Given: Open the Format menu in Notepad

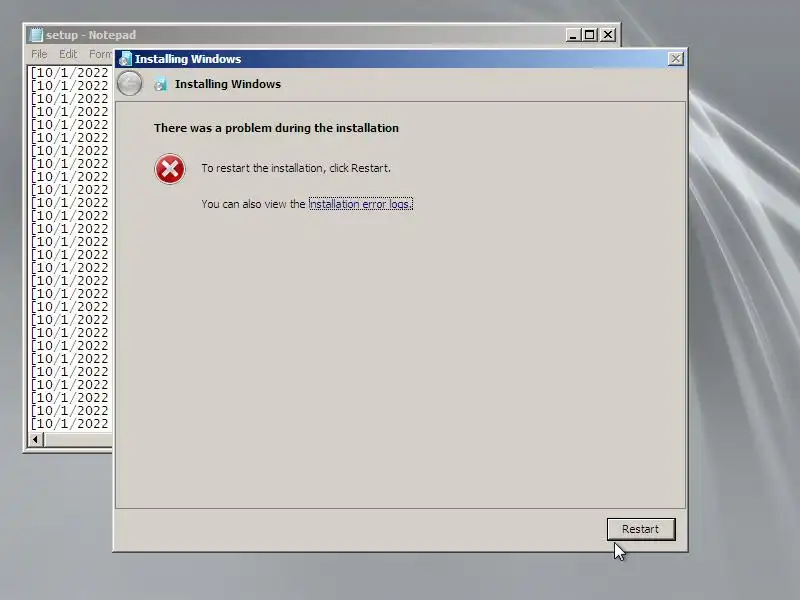Looking at the screenshot, I should coord(101,54).
